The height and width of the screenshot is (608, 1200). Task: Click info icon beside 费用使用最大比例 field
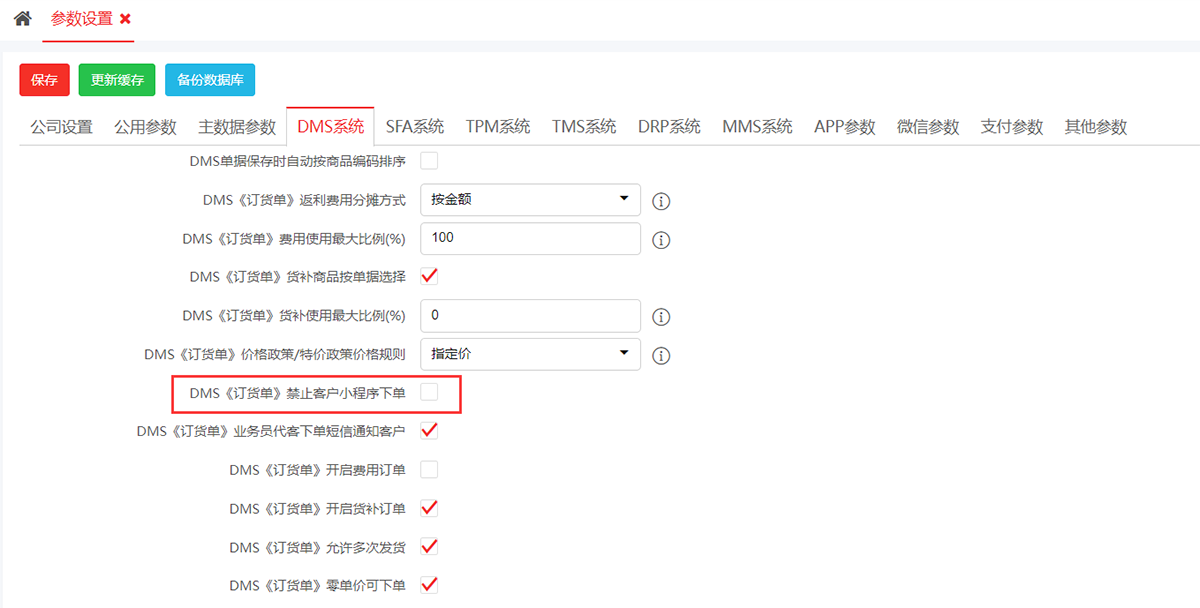click(x=661, y=240)
